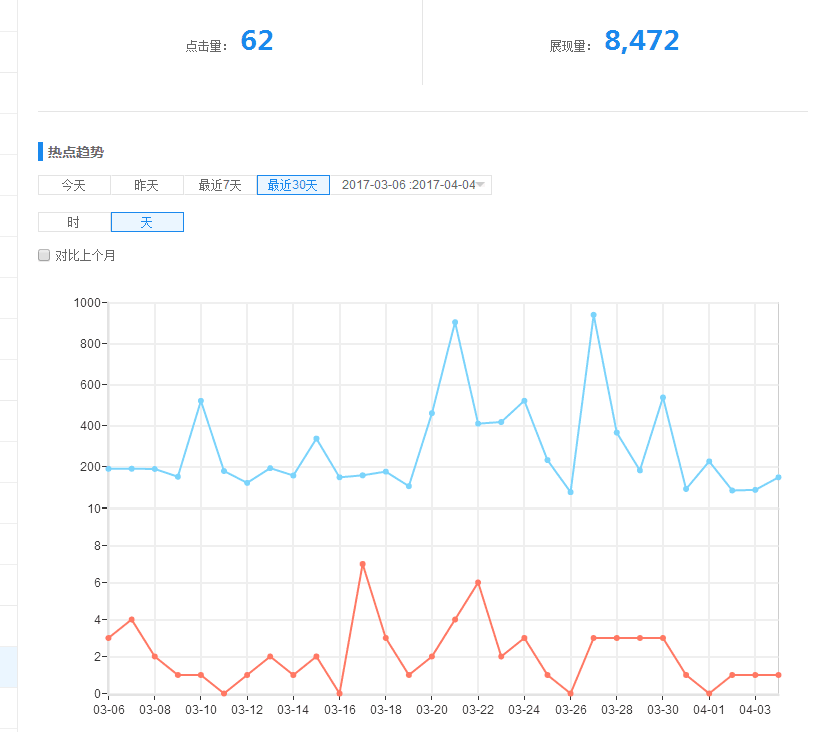Viewport: 834px width, 732px height.
Task: Click red line peak point on 03-17
Action: point(362,564)
